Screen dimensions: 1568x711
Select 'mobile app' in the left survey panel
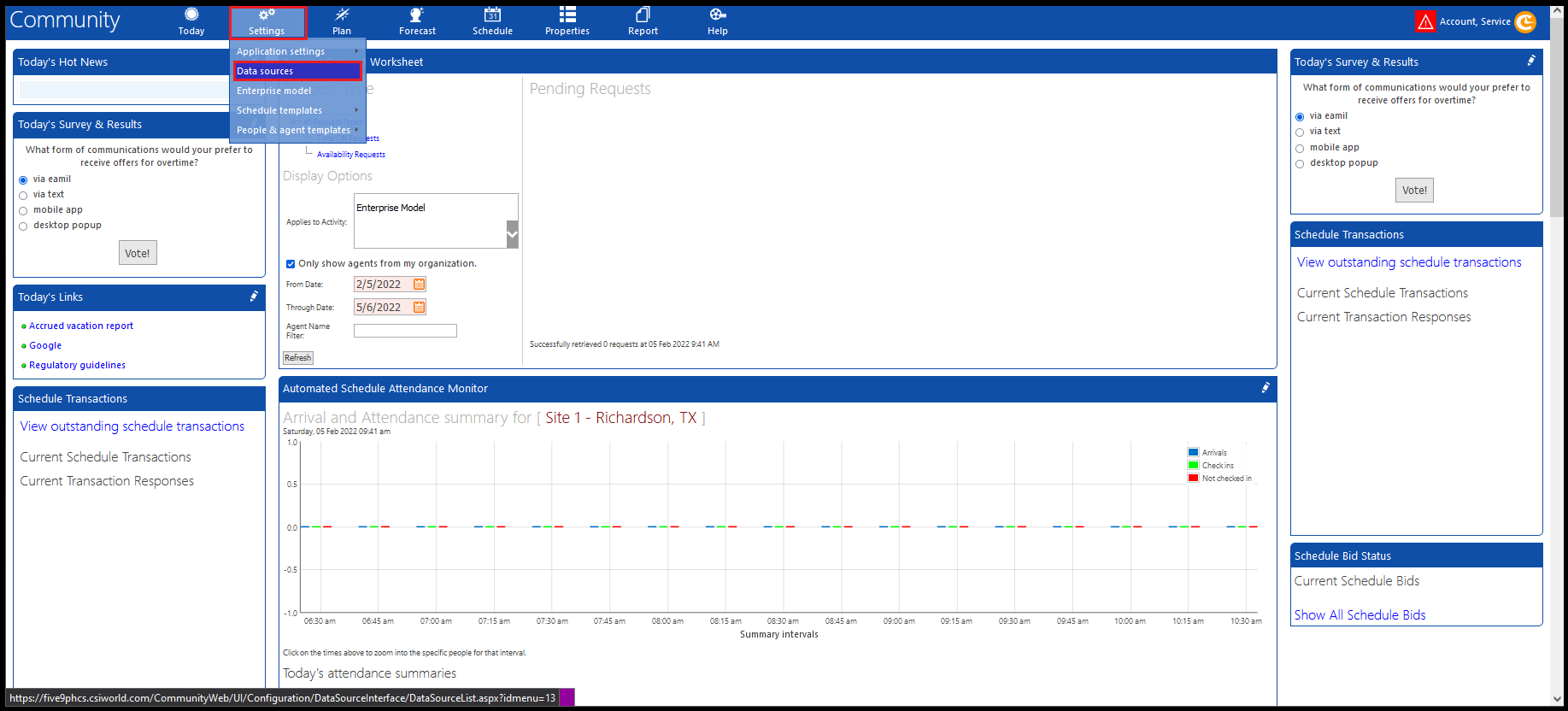(x=23, y=211)
